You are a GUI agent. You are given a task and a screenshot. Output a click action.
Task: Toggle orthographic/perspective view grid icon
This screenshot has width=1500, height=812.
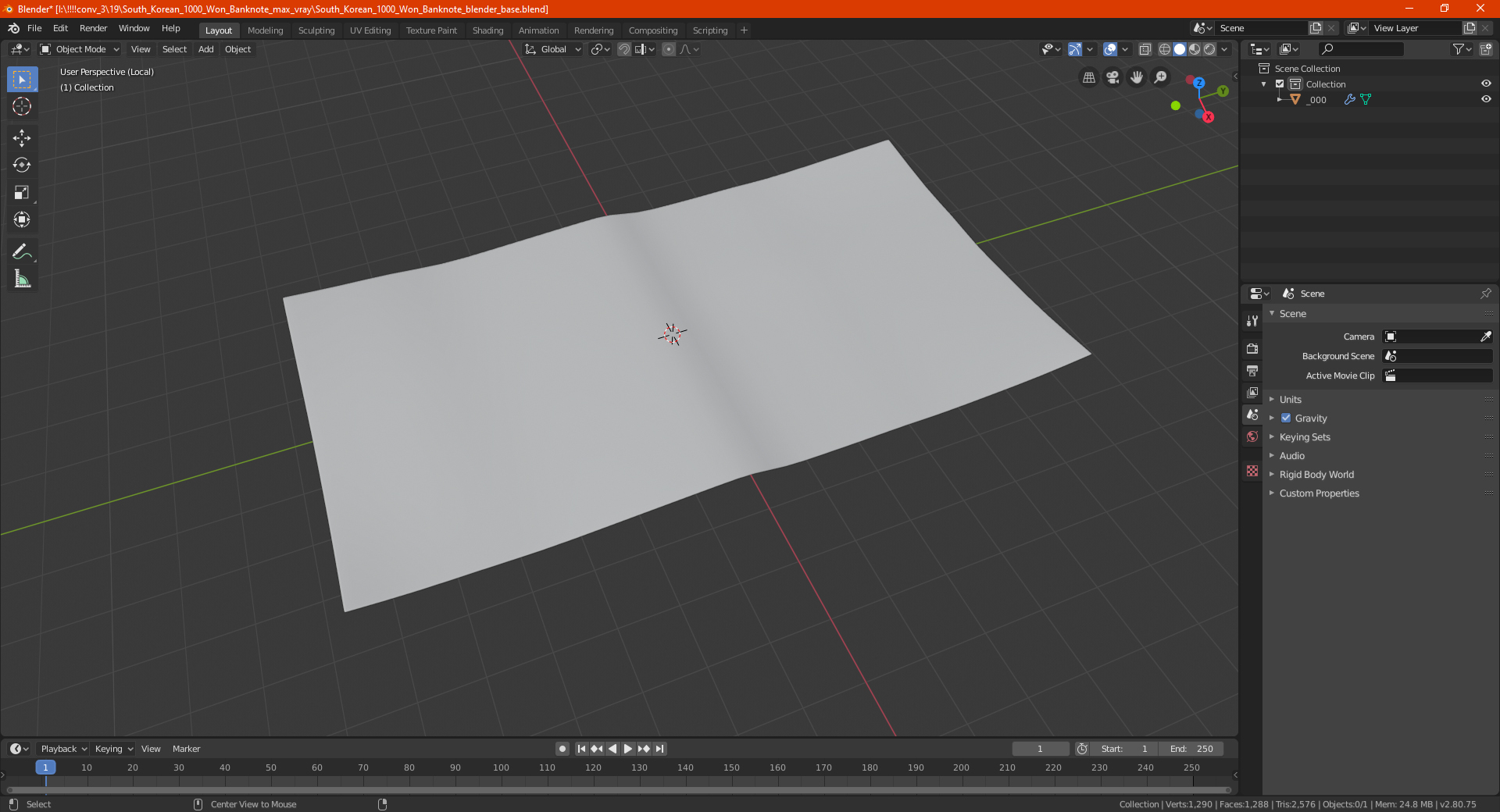coord(1089,77)
